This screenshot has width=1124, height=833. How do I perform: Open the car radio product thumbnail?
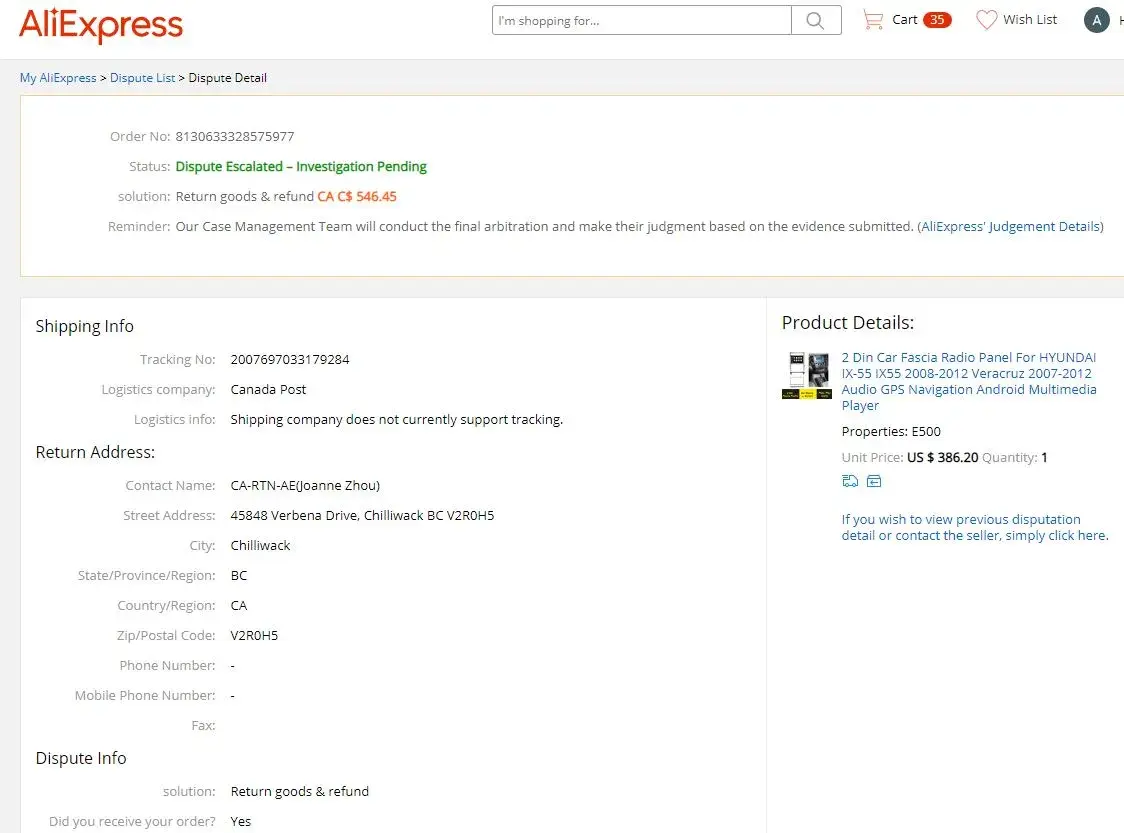tap(806, 375)
